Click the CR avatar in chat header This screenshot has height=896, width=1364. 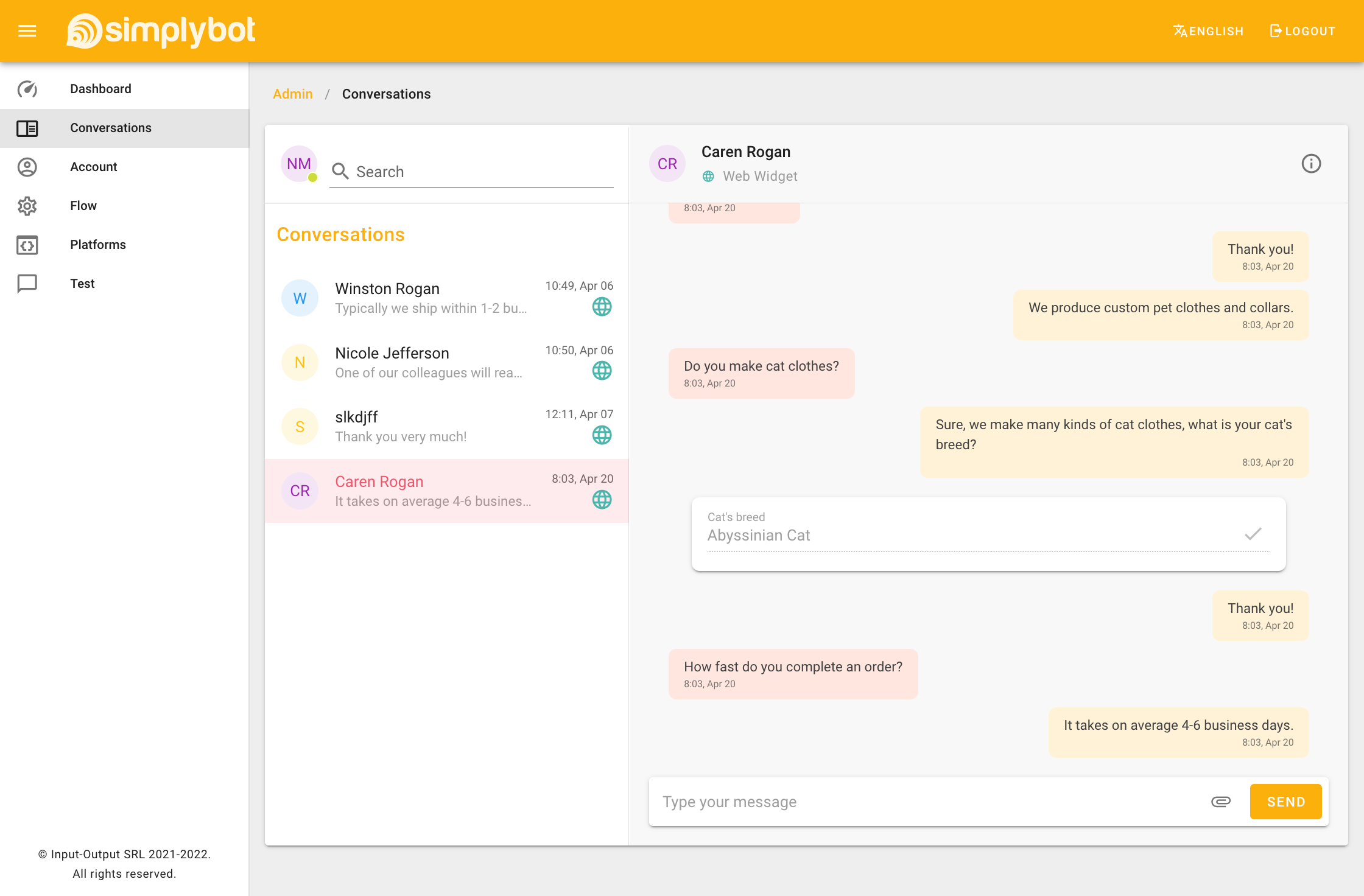click(667, 164)
